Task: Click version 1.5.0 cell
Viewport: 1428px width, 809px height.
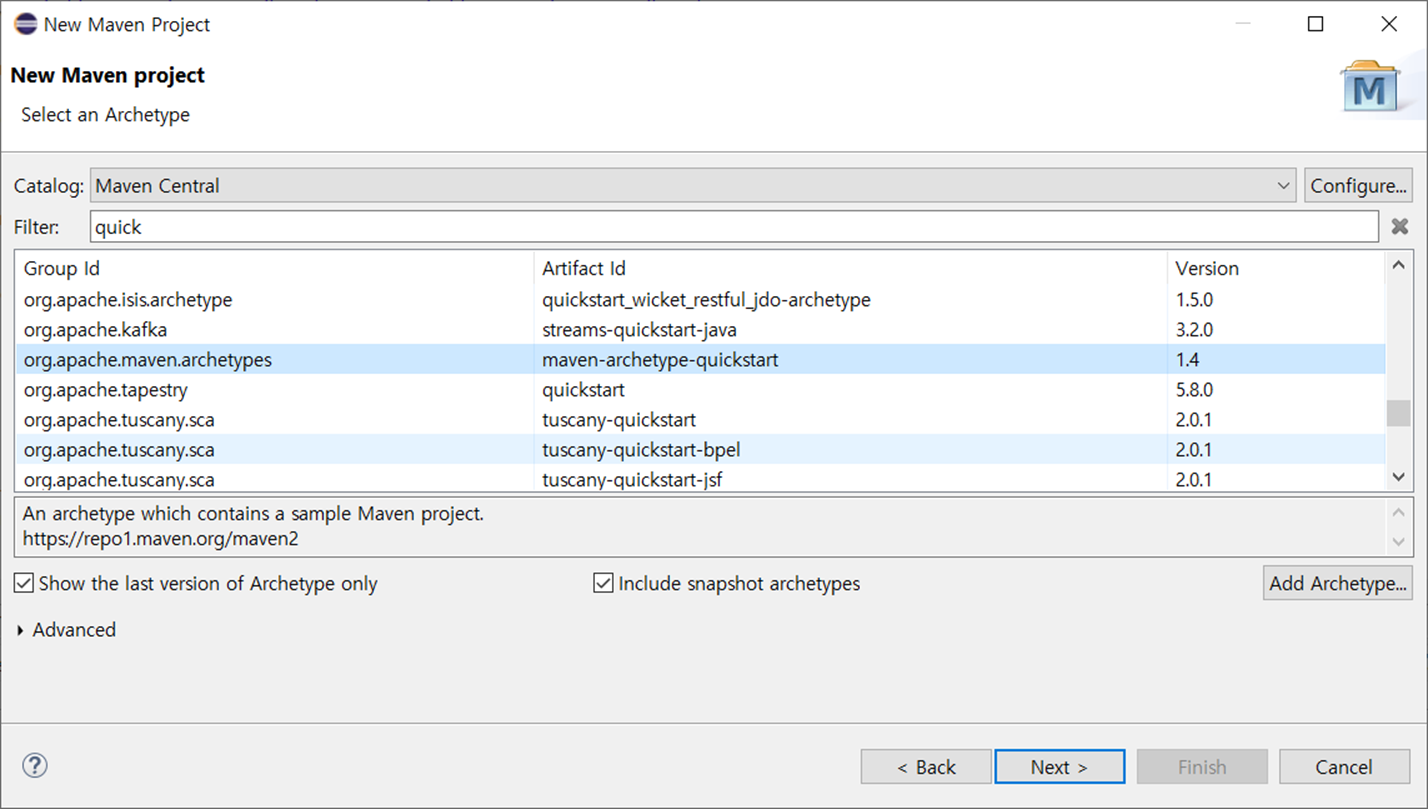Action: tap(1194, 299)
